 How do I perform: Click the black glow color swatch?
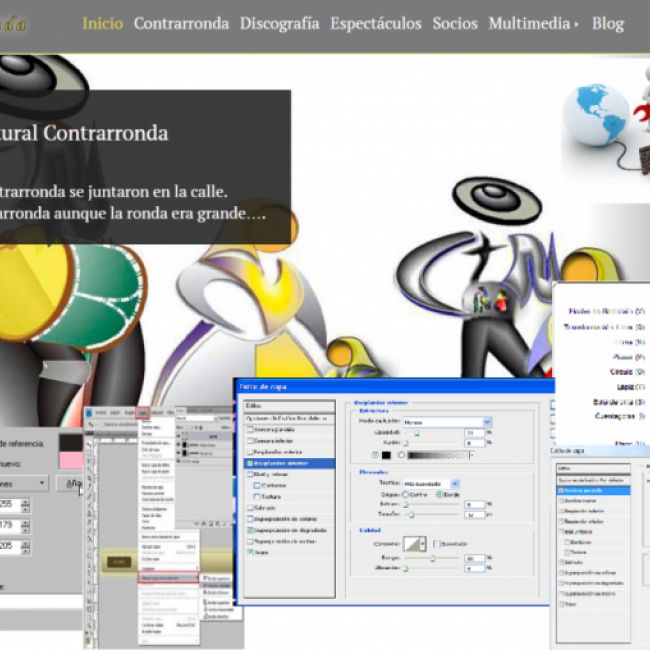pos(385,455)
